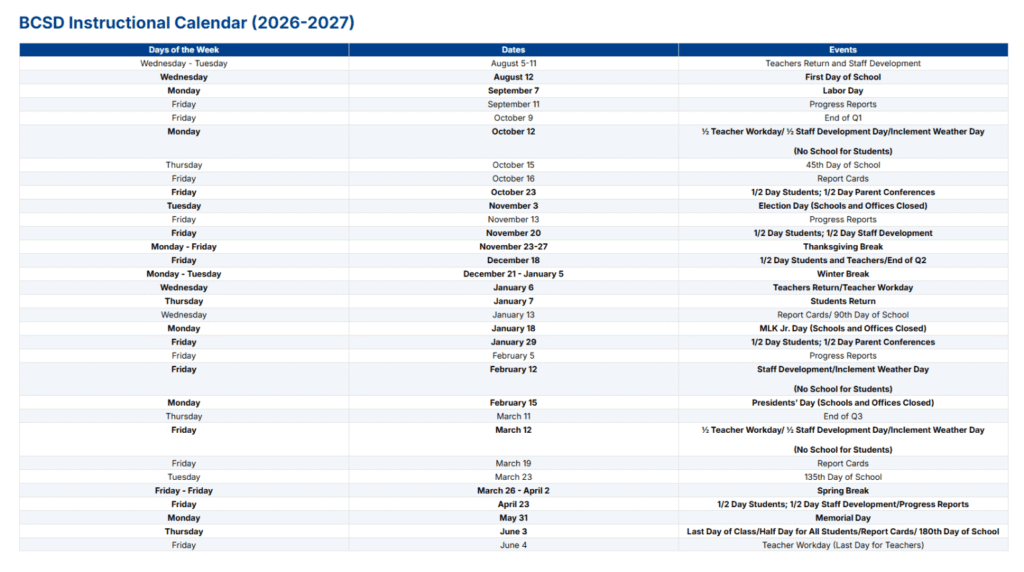
Task: Click the 'June 3' date cell
Action: 513,532
